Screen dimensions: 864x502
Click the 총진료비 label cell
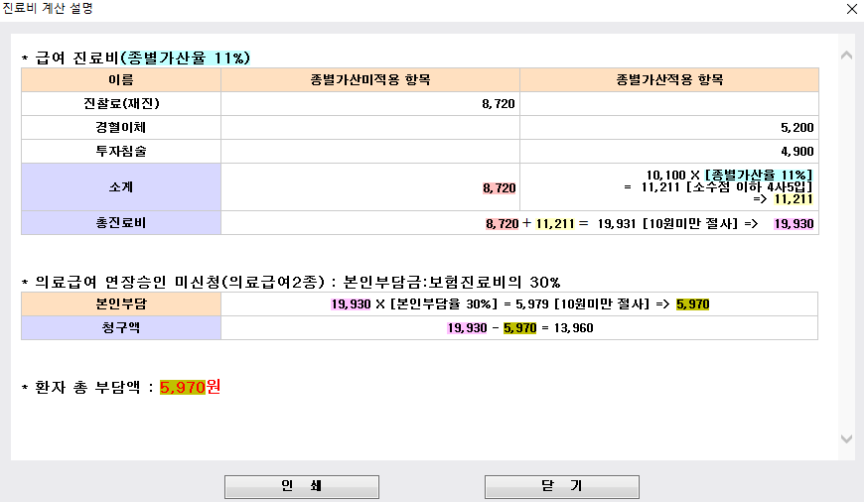point(121,223)
